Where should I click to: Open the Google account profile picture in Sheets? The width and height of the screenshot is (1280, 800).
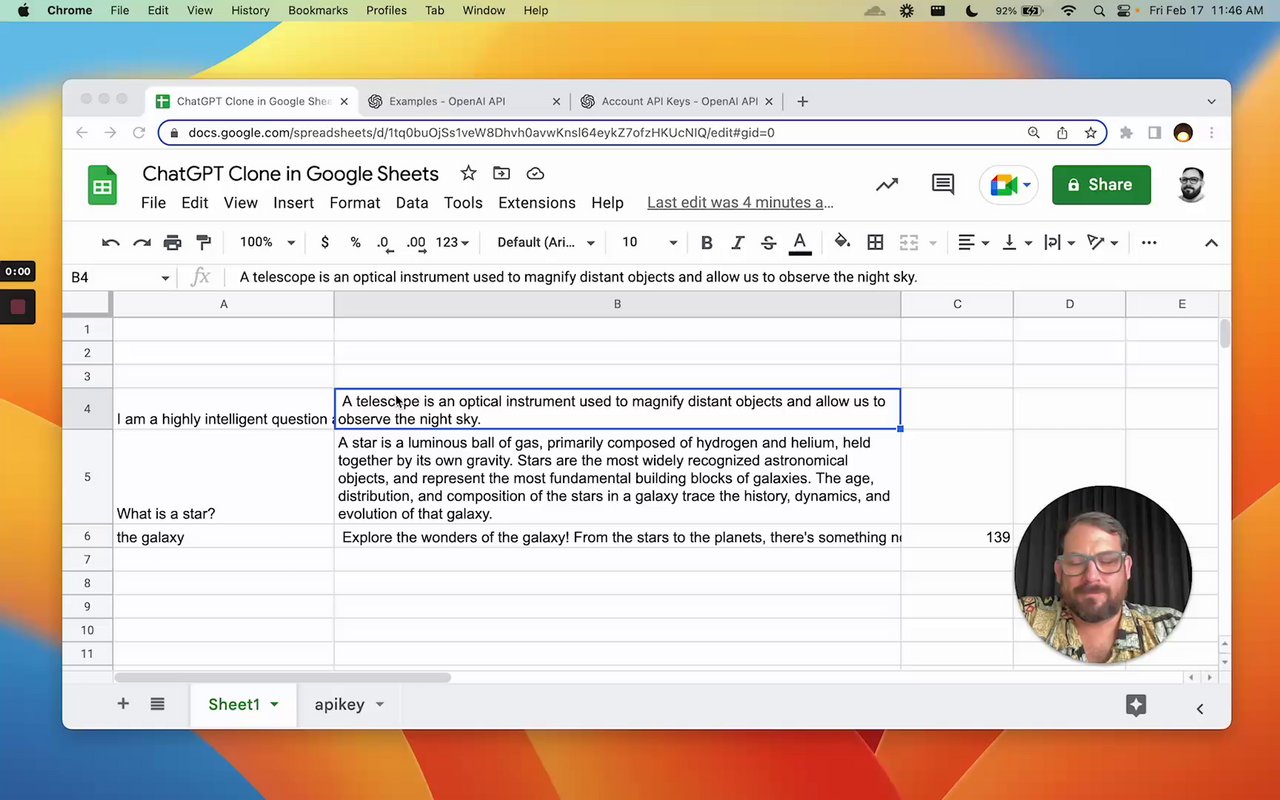coord(1191,185)
